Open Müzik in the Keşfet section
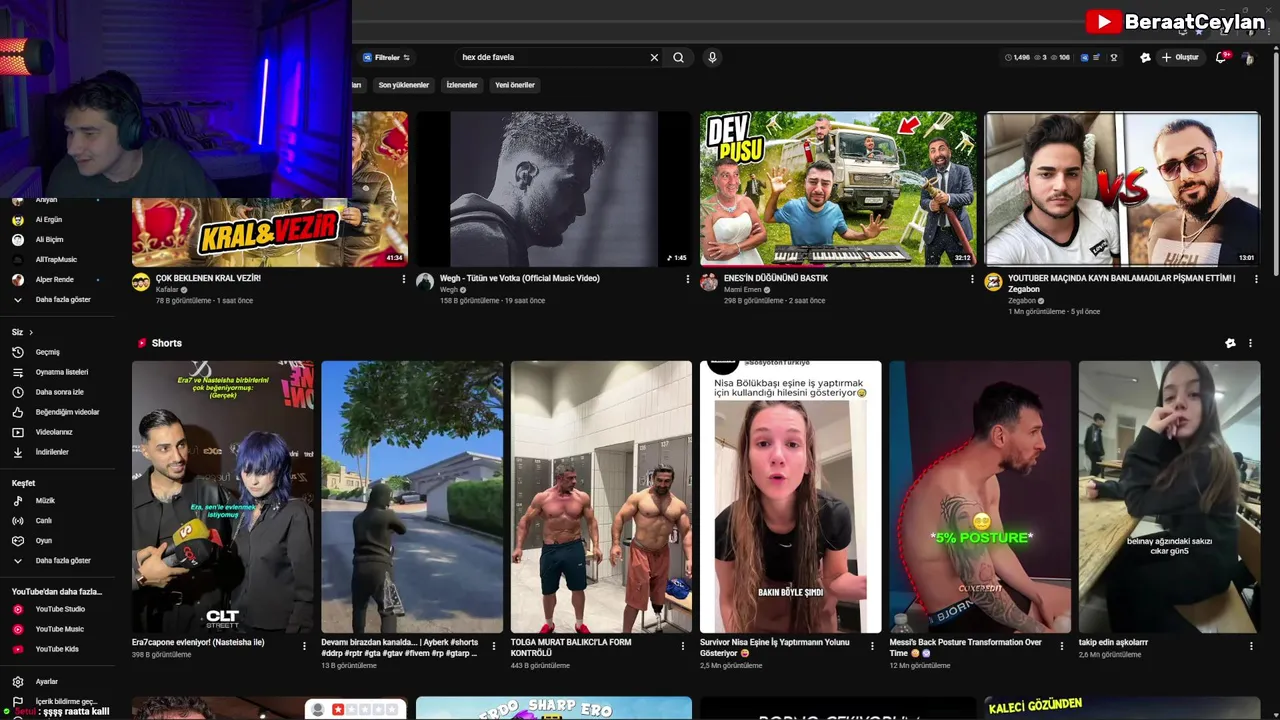 tap(45, 500)
